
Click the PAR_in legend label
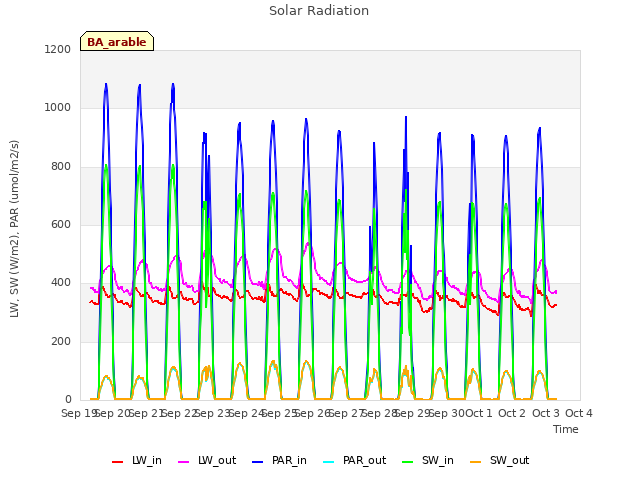[289, 460]
